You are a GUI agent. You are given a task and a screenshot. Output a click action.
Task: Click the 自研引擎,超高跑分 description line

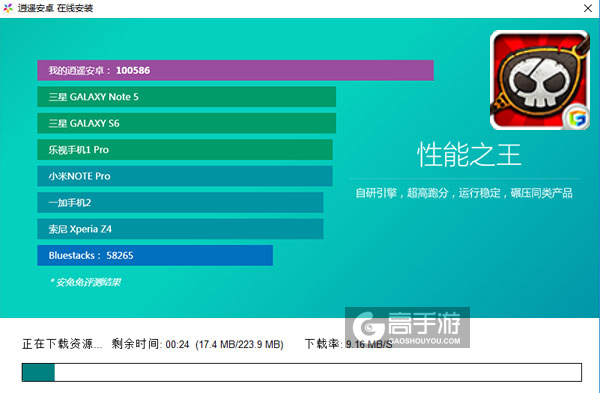tap(464, 193)
